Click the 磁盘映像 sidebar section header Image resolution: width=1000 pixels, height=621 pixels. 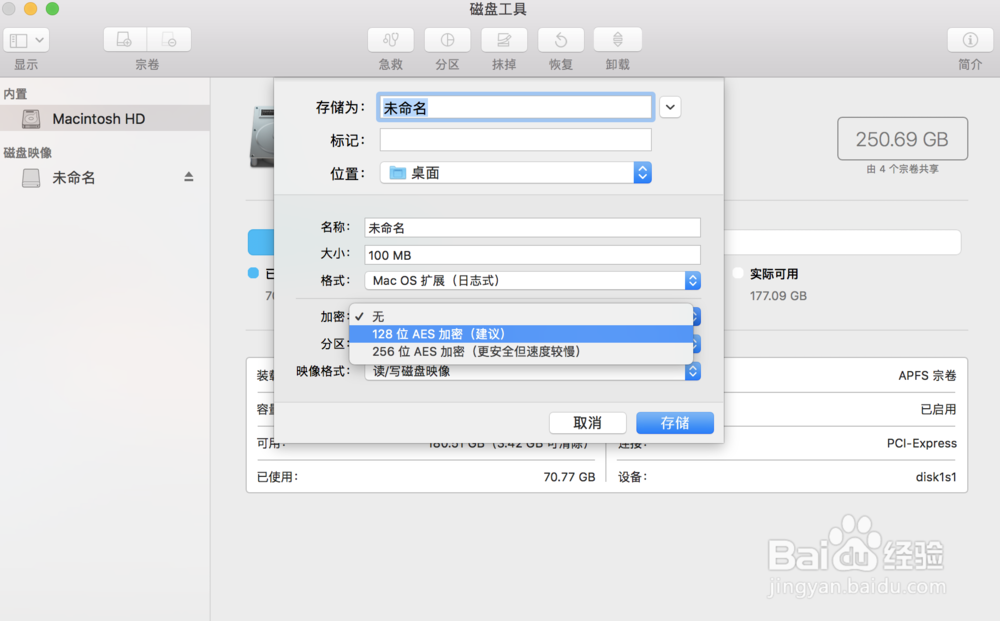tap(27, 152)
